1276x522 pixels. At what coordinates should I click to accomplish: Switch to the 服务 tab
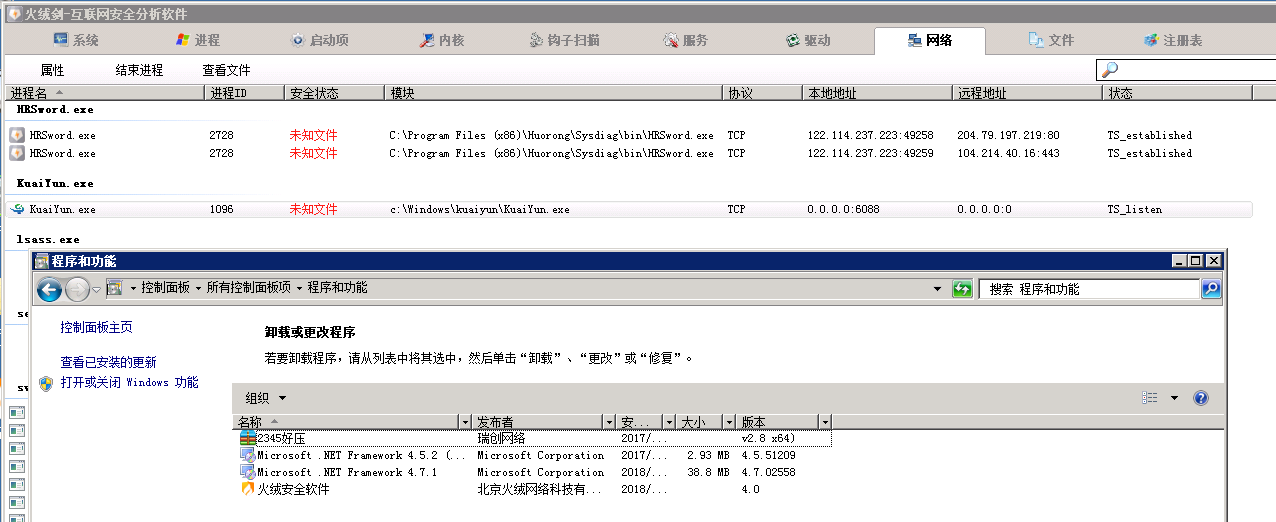click(x=685, y=40)
